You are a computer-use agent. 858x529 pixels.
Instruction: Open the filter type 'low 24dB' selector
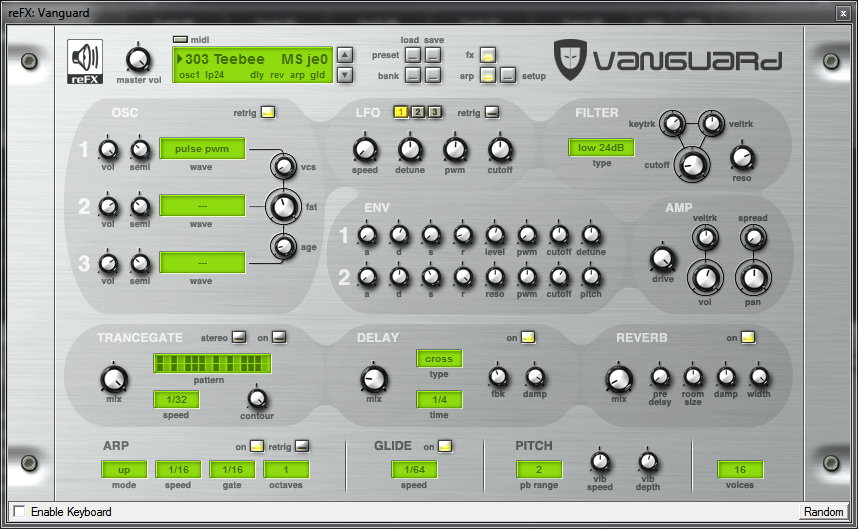point(601,148)
